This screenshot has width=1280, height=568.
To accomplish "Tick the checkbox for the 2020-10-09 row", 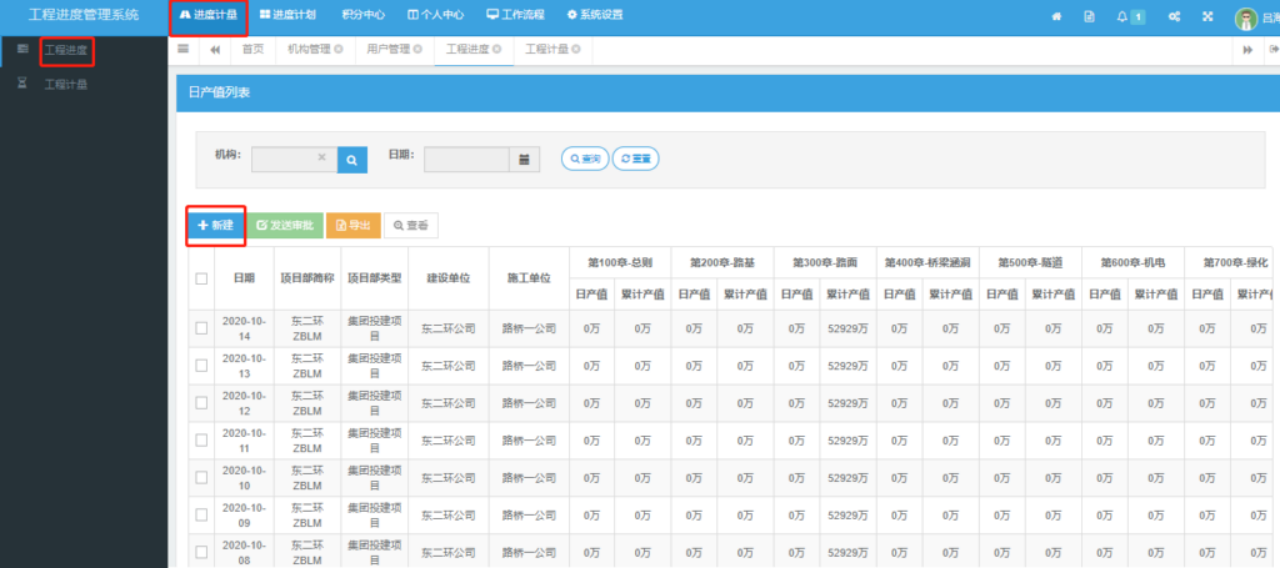I will 201,515.
